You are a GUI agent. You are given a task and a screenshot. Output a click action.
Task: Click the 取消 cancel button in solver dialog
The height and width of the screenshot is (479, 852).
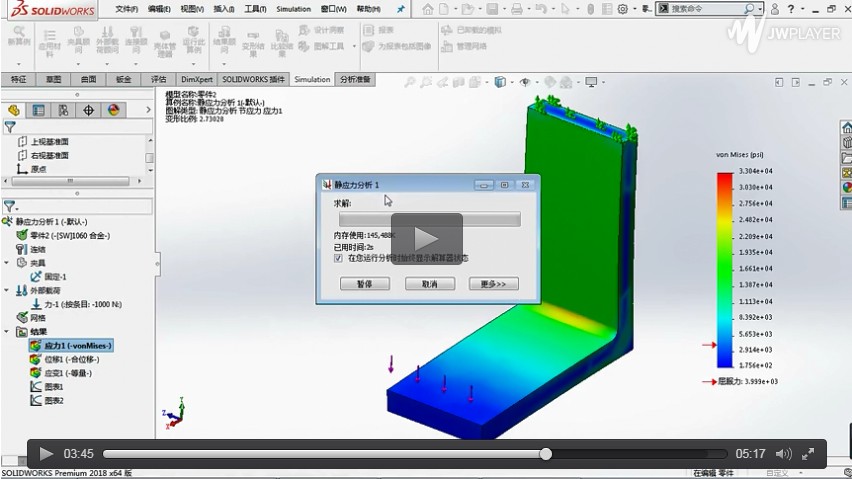(x=429, y=284)
